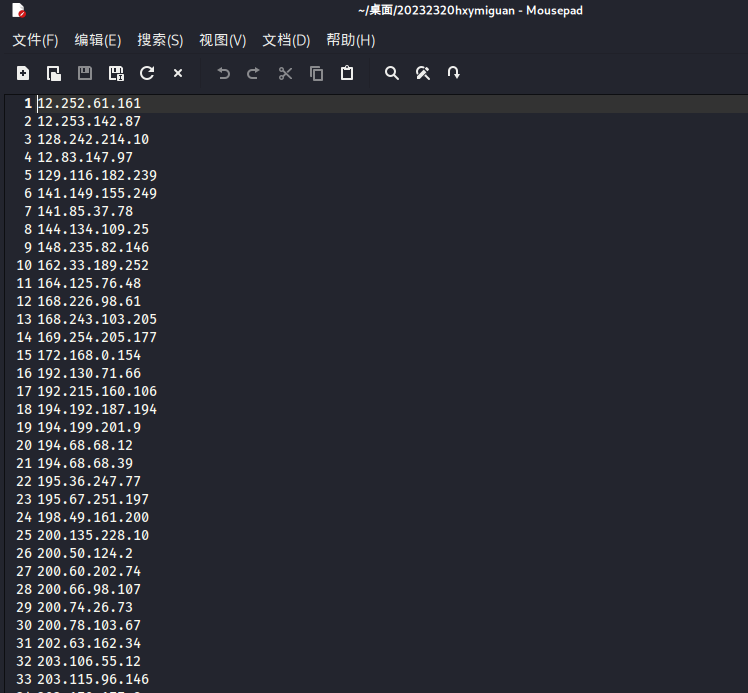
Task: Click on 144.134.109.25
Action: 93,229
